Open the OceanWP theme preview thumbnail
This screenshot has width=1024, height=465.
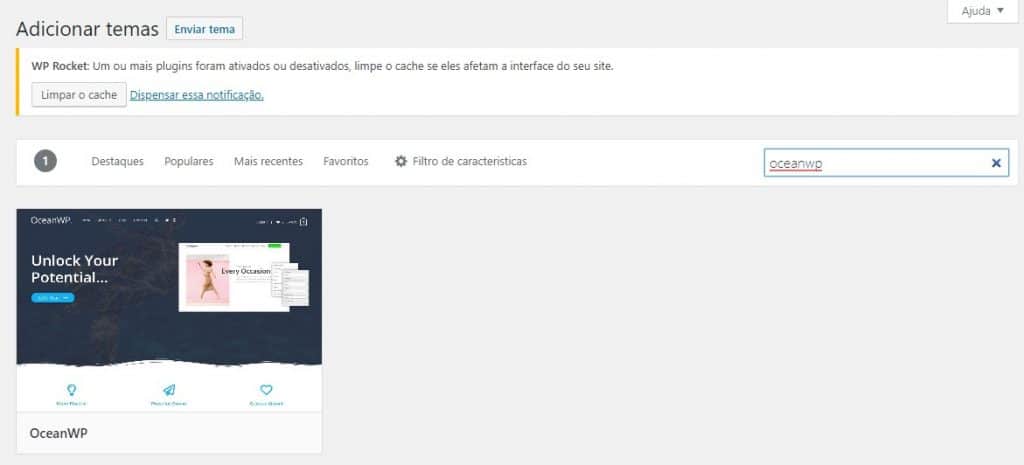(169, 310)
